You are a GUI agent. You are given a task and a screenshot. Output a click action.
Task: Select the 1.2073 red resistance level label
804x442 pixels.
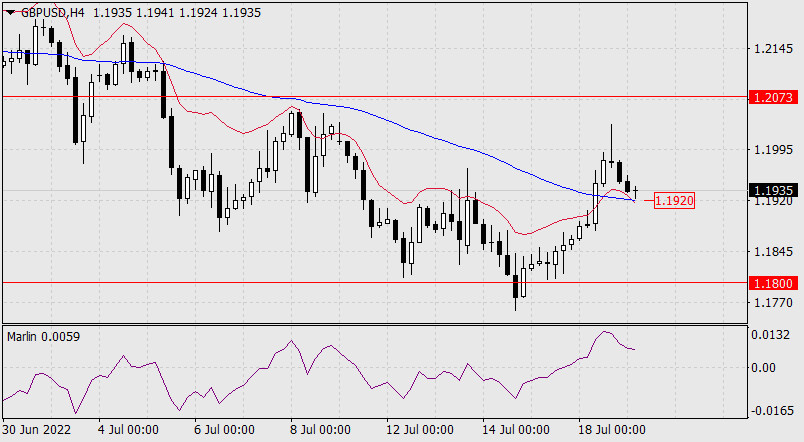tap(774, 97)
